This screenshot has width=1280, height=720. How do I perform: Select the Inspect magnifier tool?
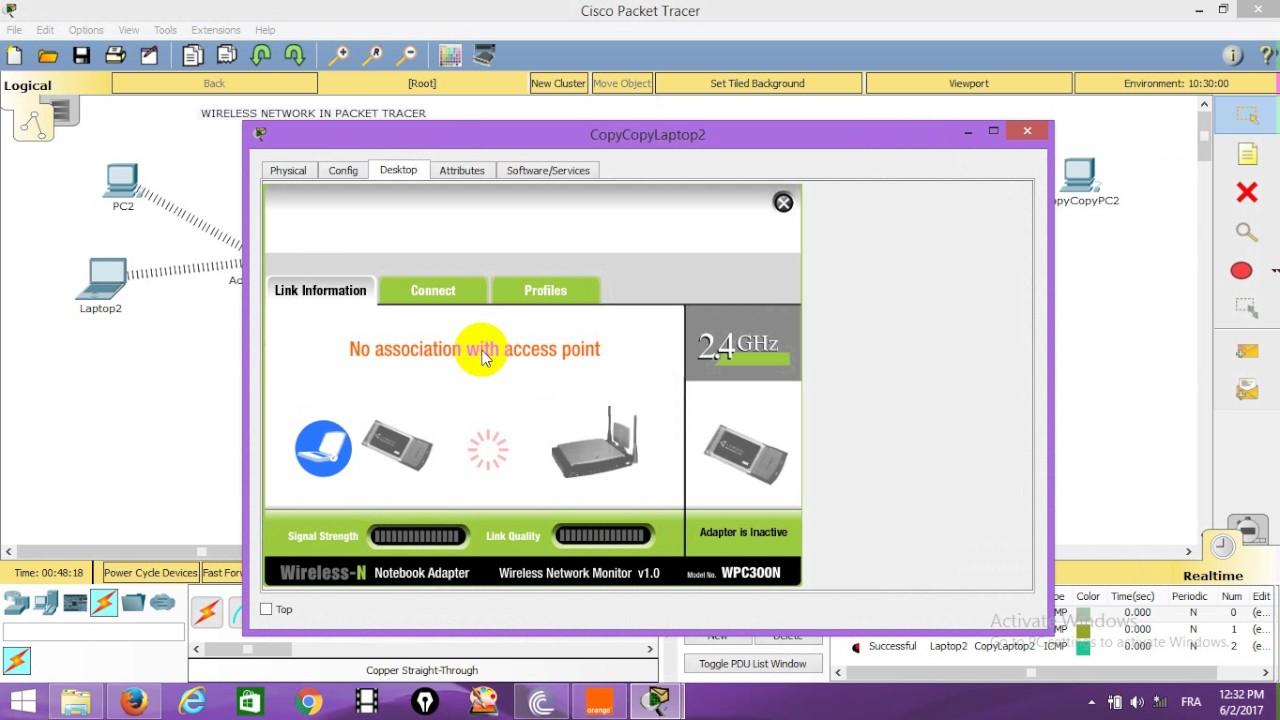[x=1246, y=232]
